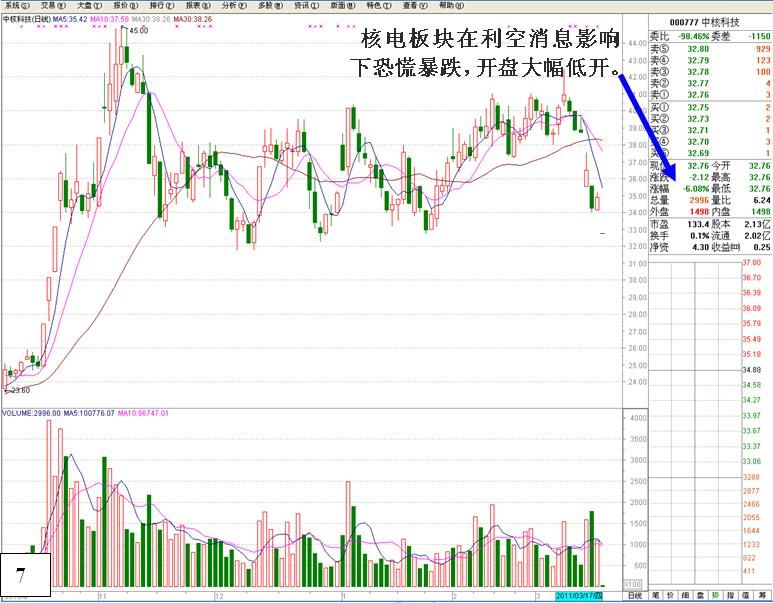Open the 大盘 menu
This screenshot has width=773, height=603.
coord(90,5)
